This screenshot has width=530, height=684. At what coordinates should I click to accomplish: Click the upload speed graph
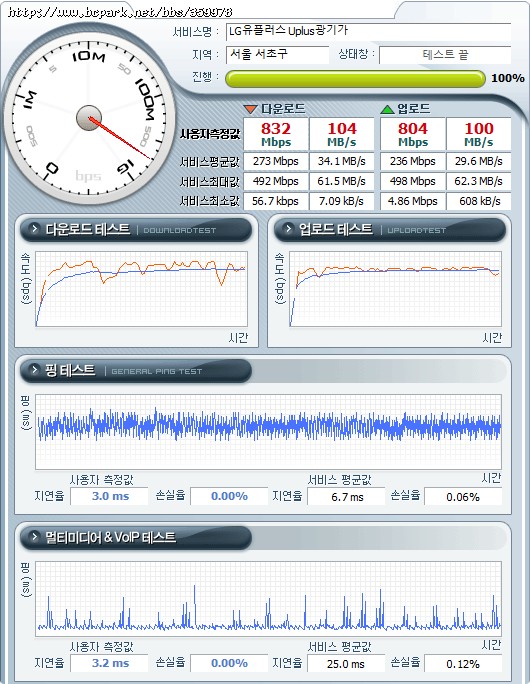[x=395, y=289]
